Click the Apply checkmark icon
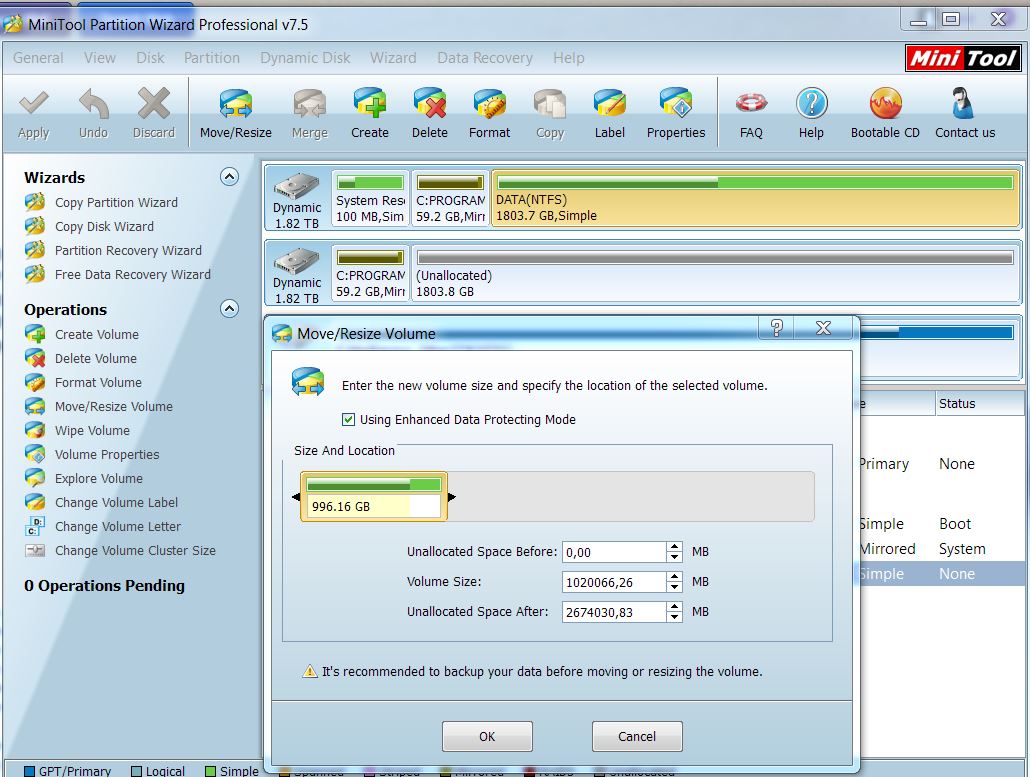Image resolution: width=1030 pixels, height=777 pixels. (34, 103)
